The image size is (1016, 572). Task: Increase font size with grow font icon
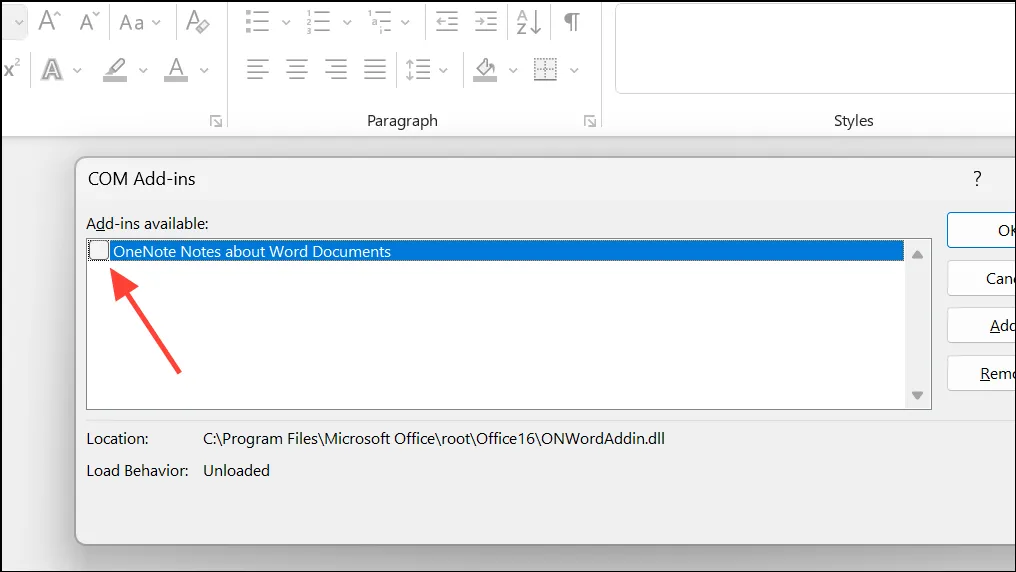pyautogui.click(x=49, y=21)
